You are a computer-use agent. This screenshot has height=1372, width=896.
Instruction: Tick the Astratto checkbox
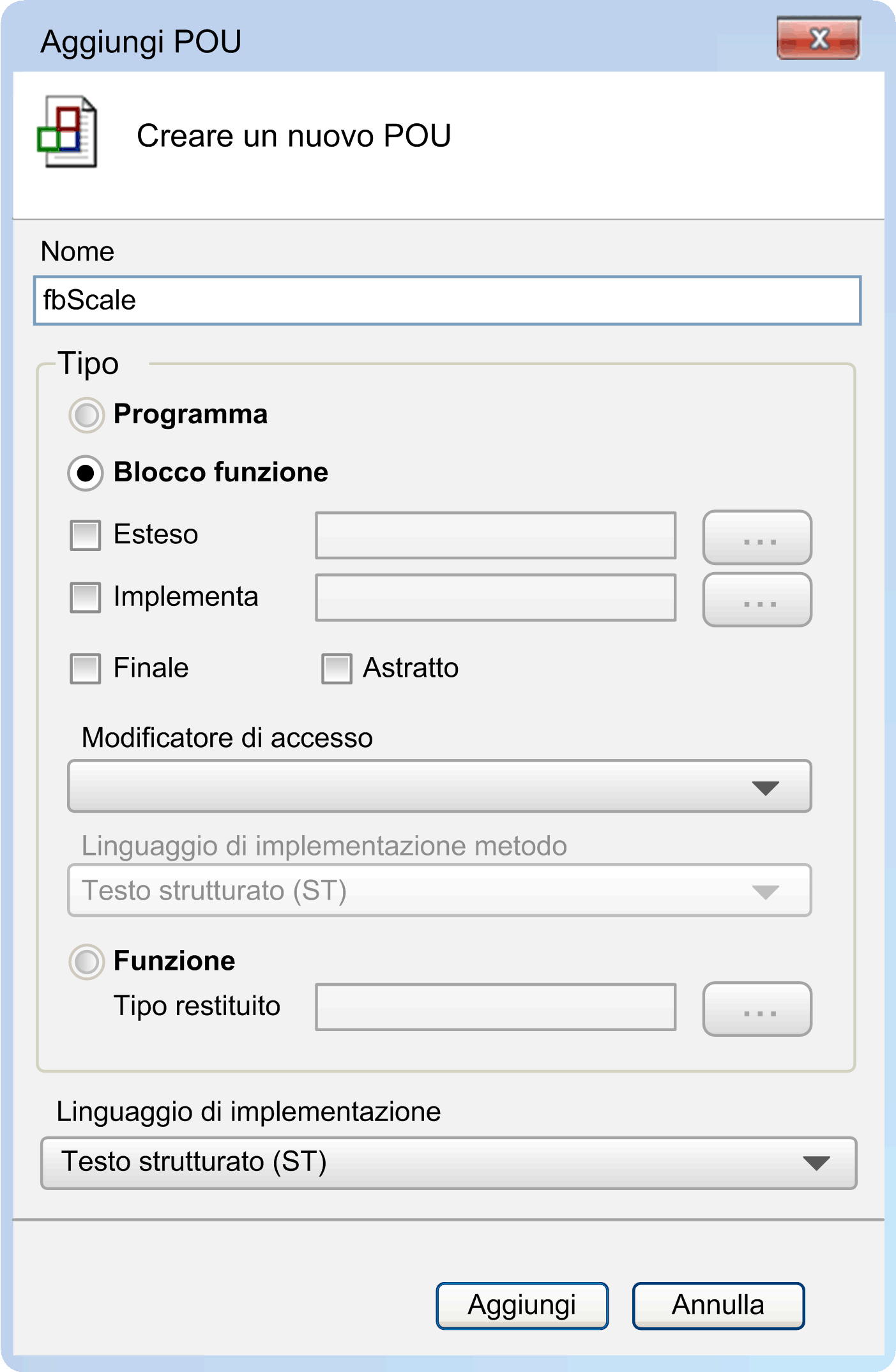[x=337, y=668]
